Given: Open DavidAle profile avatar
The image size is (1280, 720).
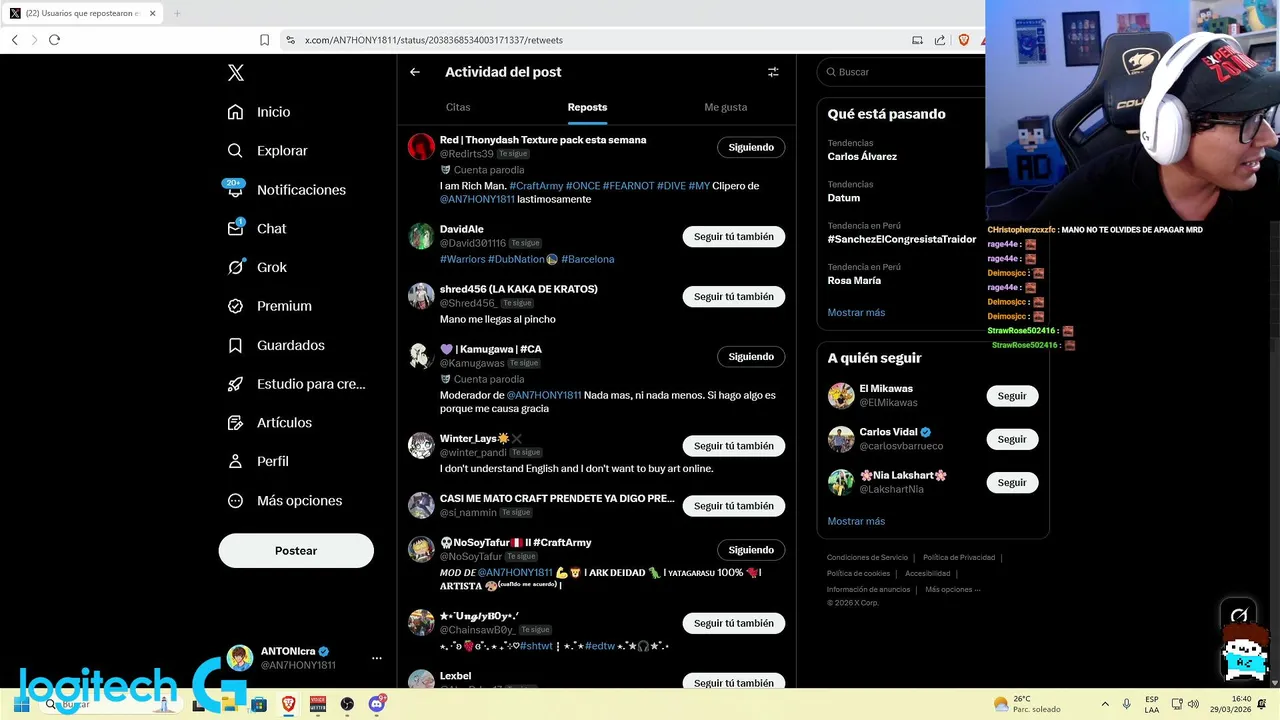Looking at the screenshot, I should click(x=421, y=236).
